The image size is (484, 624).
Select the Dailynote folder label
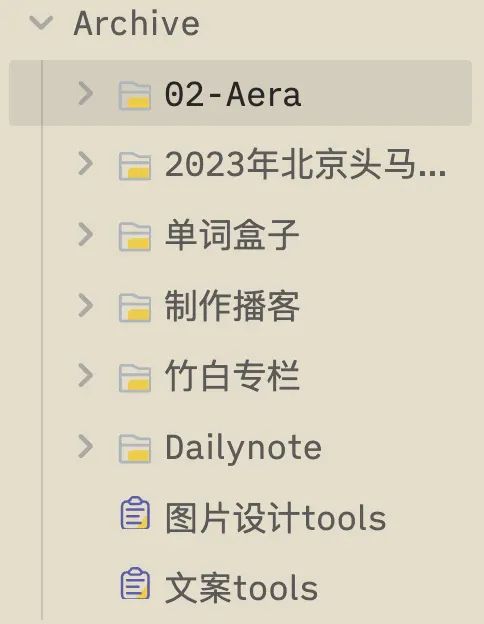[x=243, y=448]
